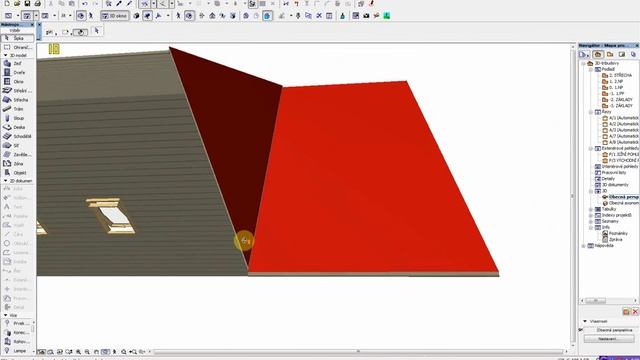Image resolution: width=640 pixels, height=360 pixels.
Task: Collapse the Více toolbox section
Action: [6, 315]
